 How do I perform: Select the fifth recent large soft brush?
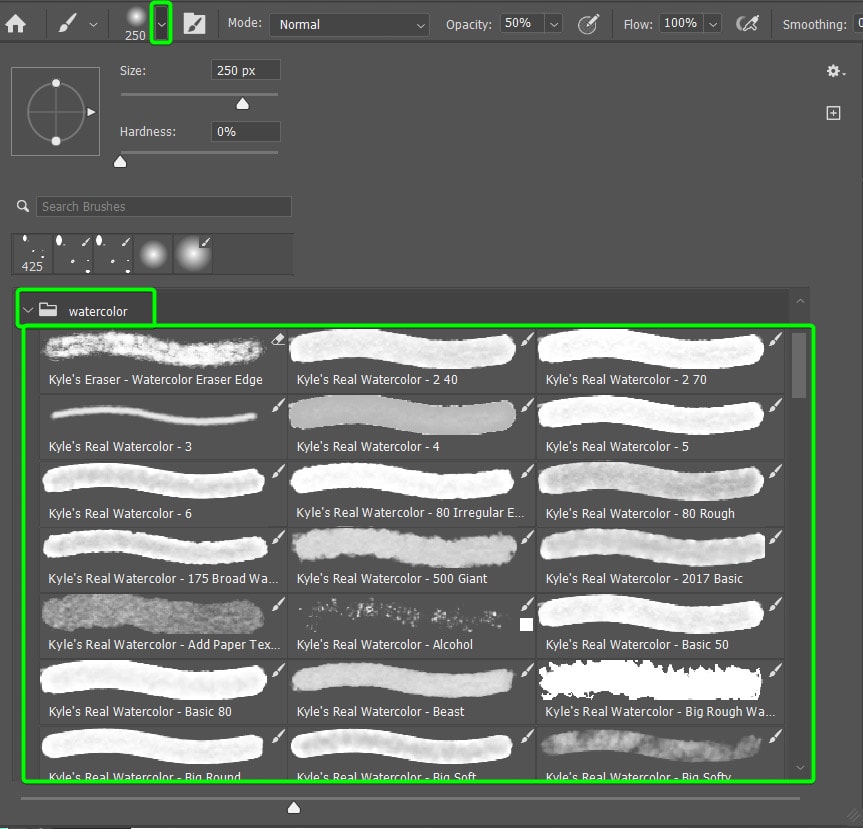193,254
